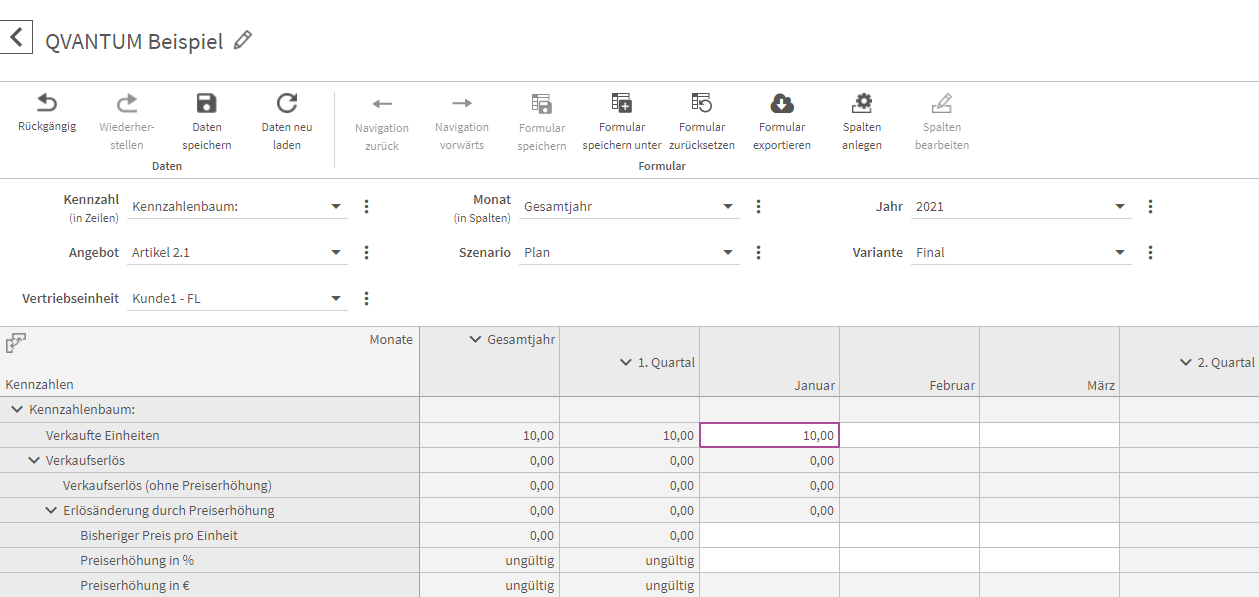
Task: Reload data via Daten neu laden
Action: click(287, 103)
